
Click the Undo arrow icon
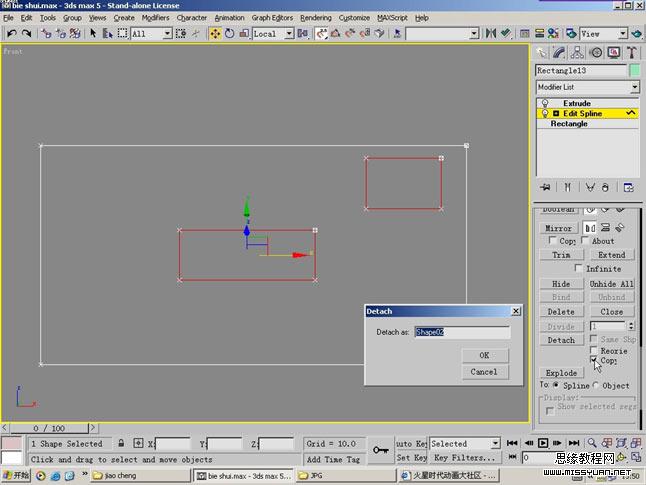point(12,33)
